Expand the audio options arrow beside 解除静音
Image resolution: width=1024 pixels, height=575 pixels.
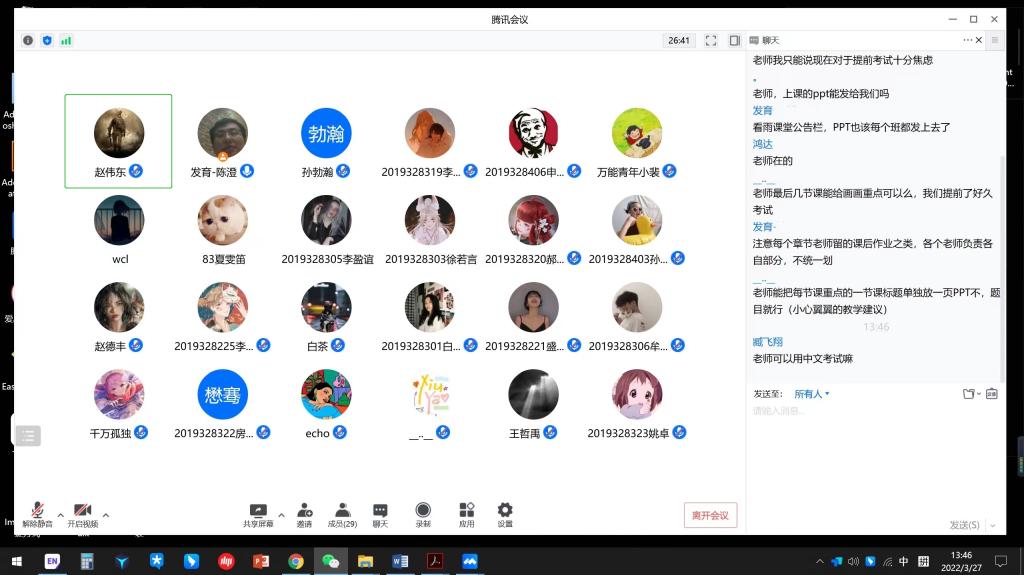pos(60,515)
